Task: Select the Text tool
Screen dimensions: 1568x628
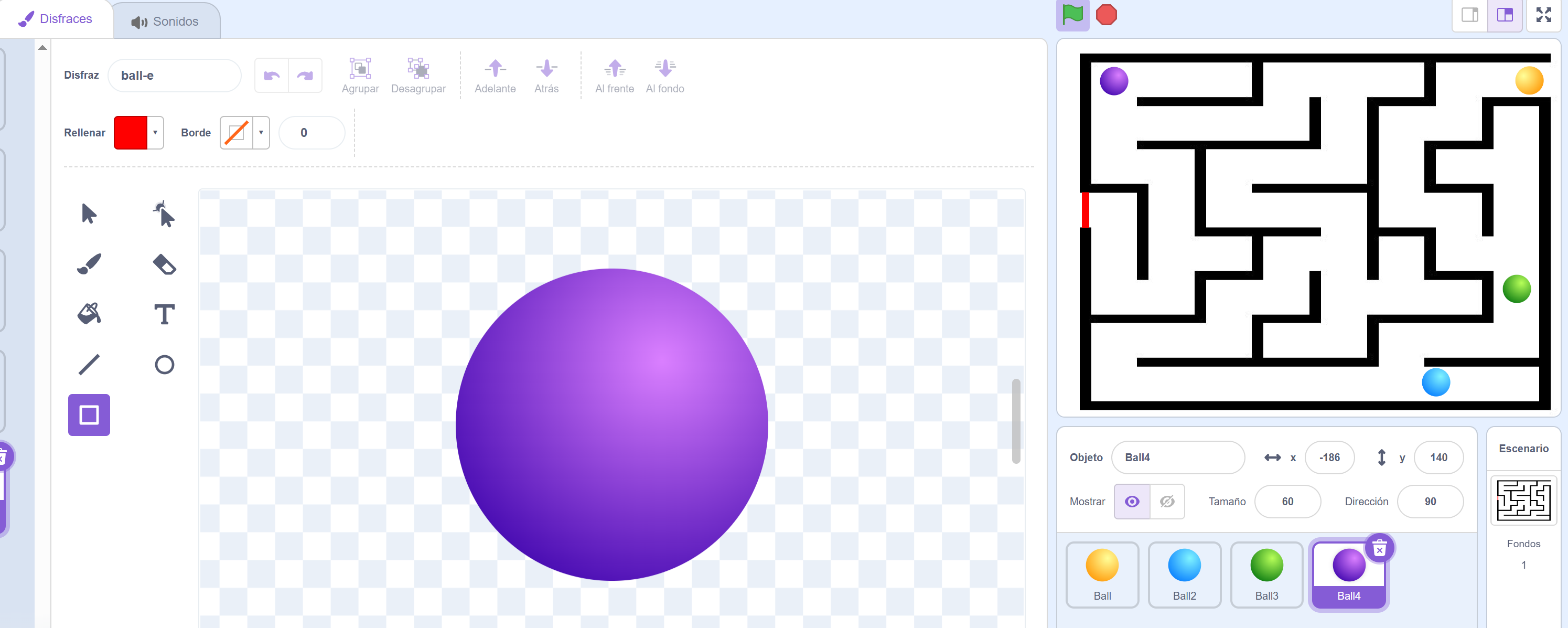Action: [164, 314]
